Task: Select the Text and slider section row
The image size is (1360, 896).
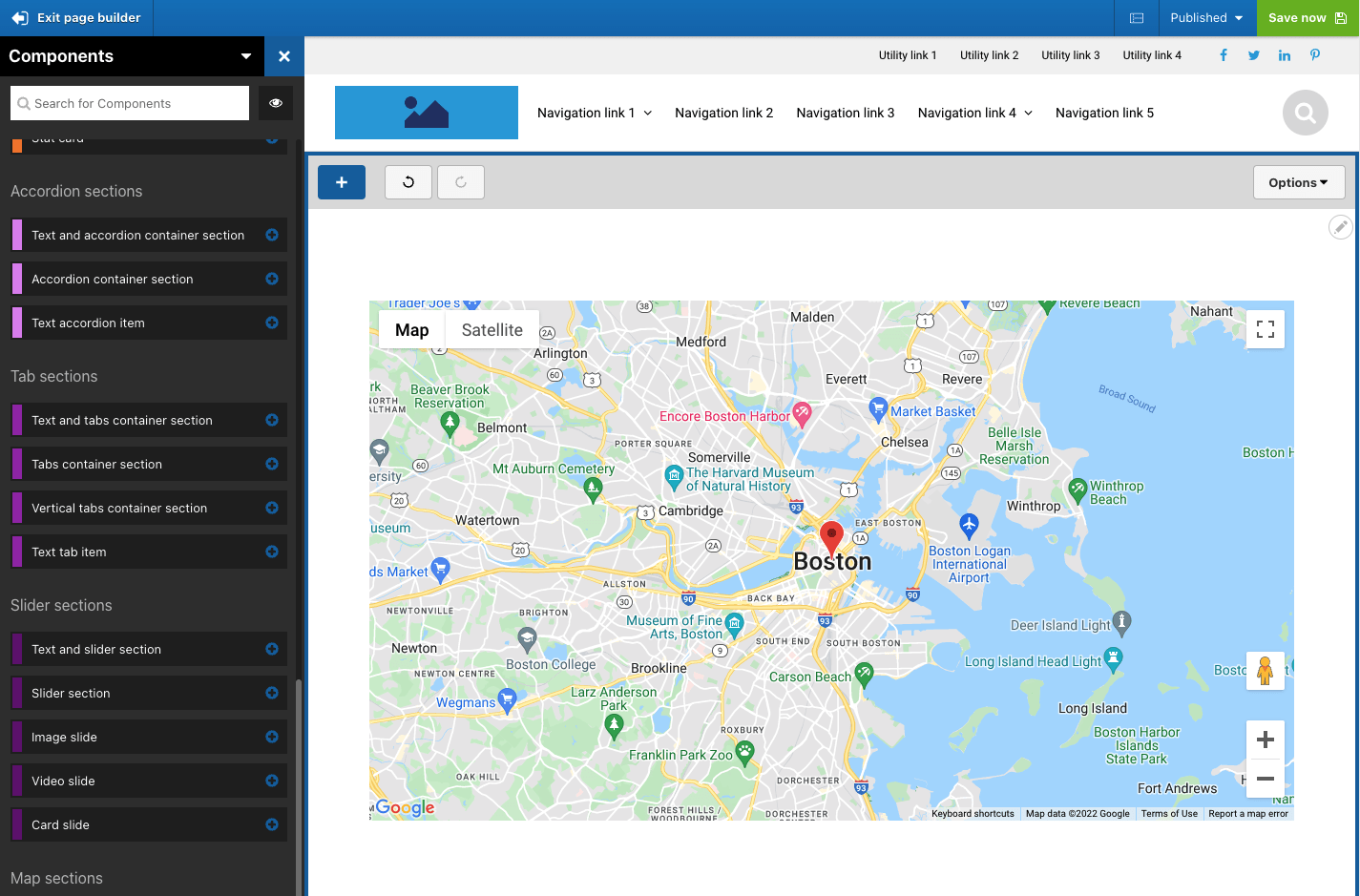Action: click(149, 649)
